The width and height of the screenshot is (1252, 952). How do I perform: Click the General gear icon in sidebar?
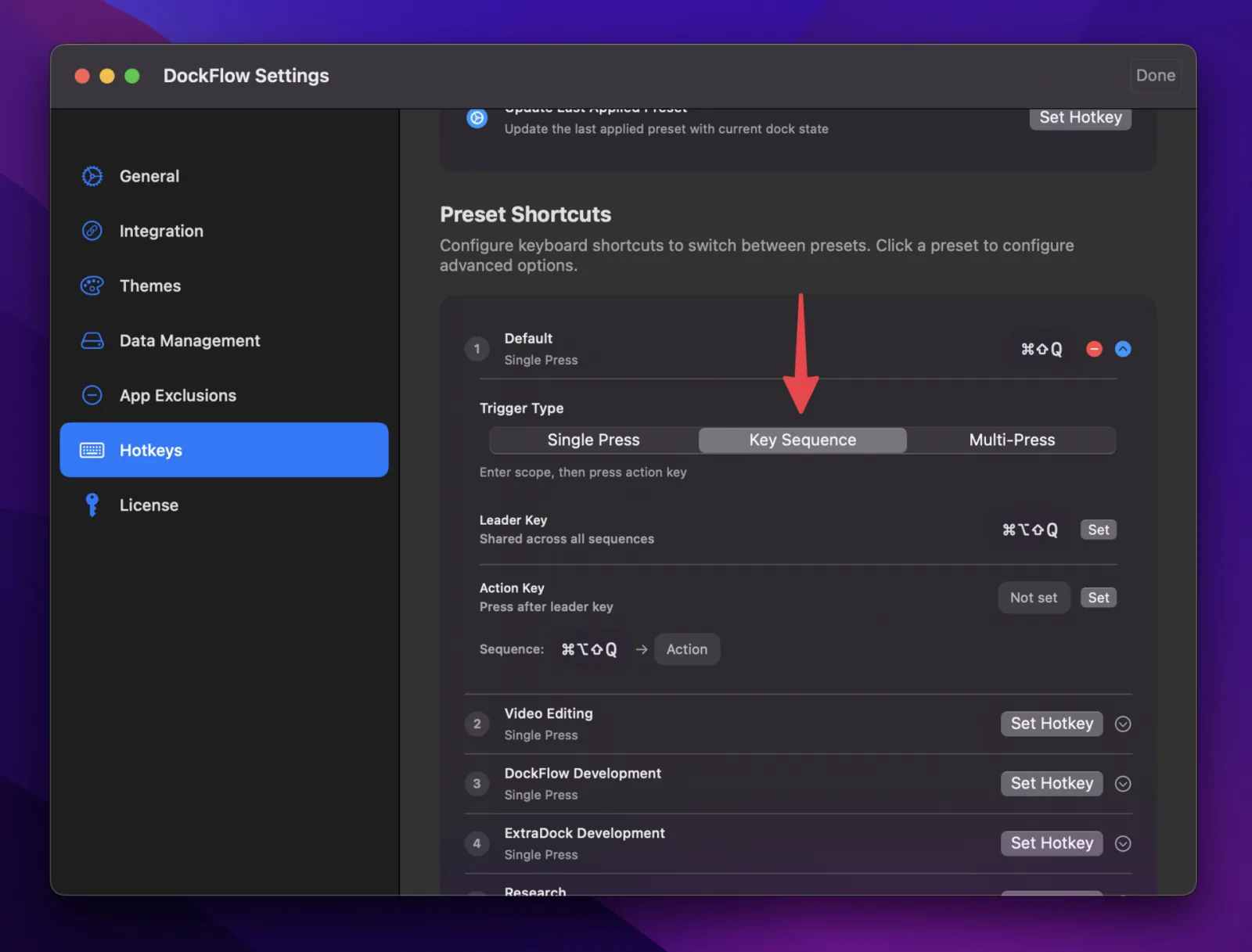92,176
